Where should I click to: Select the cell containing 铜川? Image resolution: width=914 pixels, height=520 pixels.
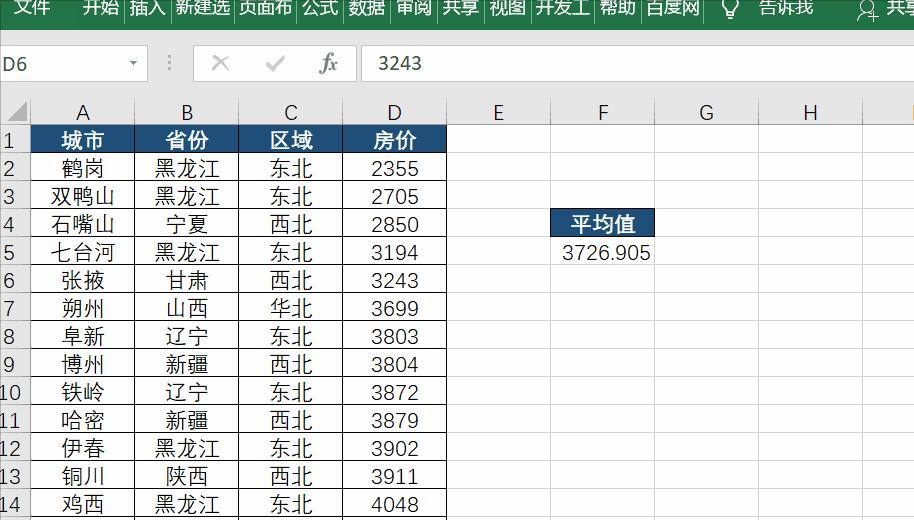(x=83, y=476)
